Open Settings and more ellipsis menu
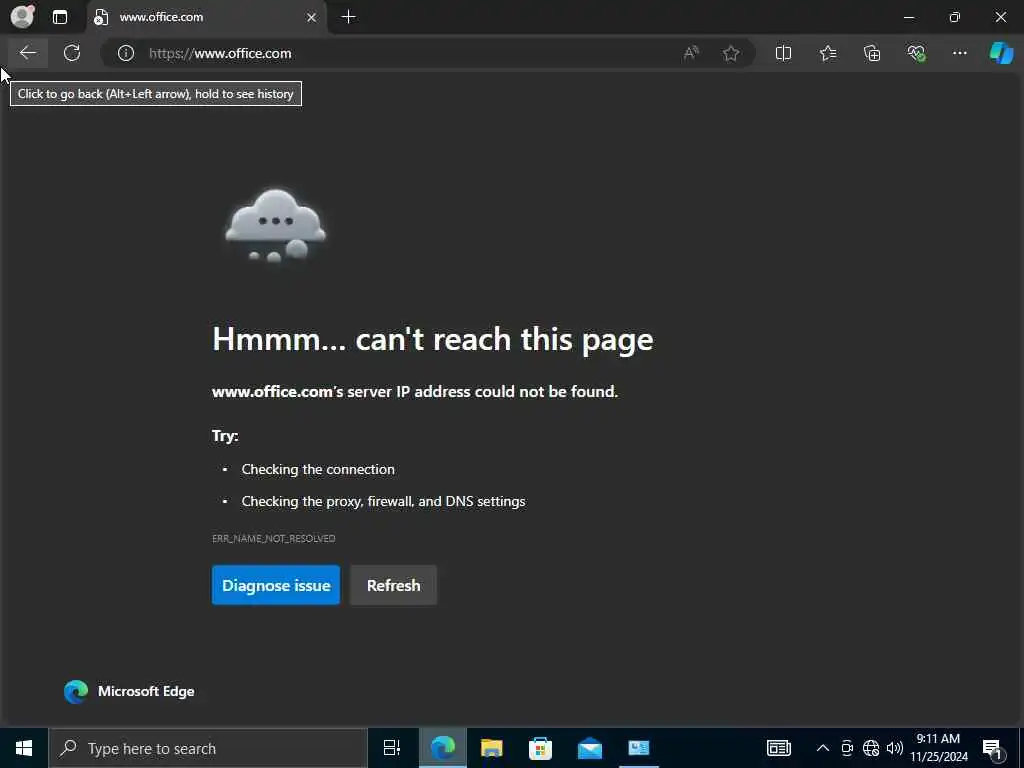1024x768 pixels. (x=959, y=53)
